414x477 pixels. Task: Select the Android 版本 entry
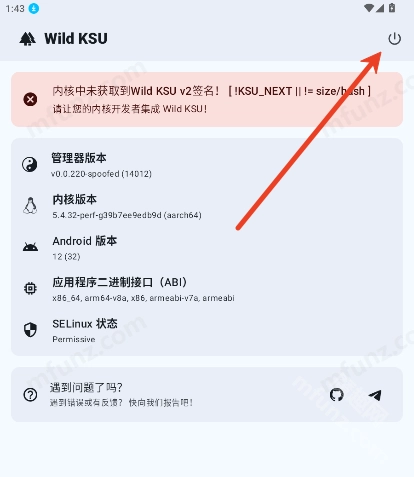coord(207,247)
